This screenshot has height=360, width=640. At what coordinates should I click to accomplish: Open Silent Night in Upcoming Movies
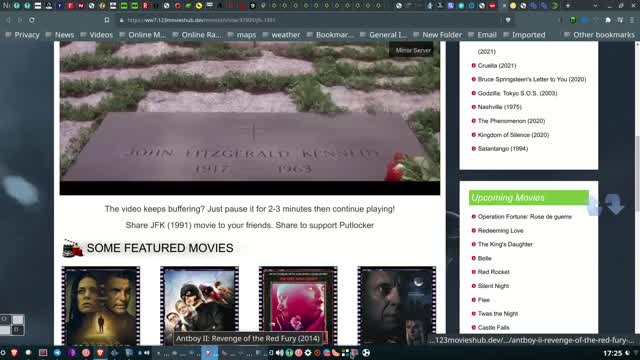click(493, 286)
